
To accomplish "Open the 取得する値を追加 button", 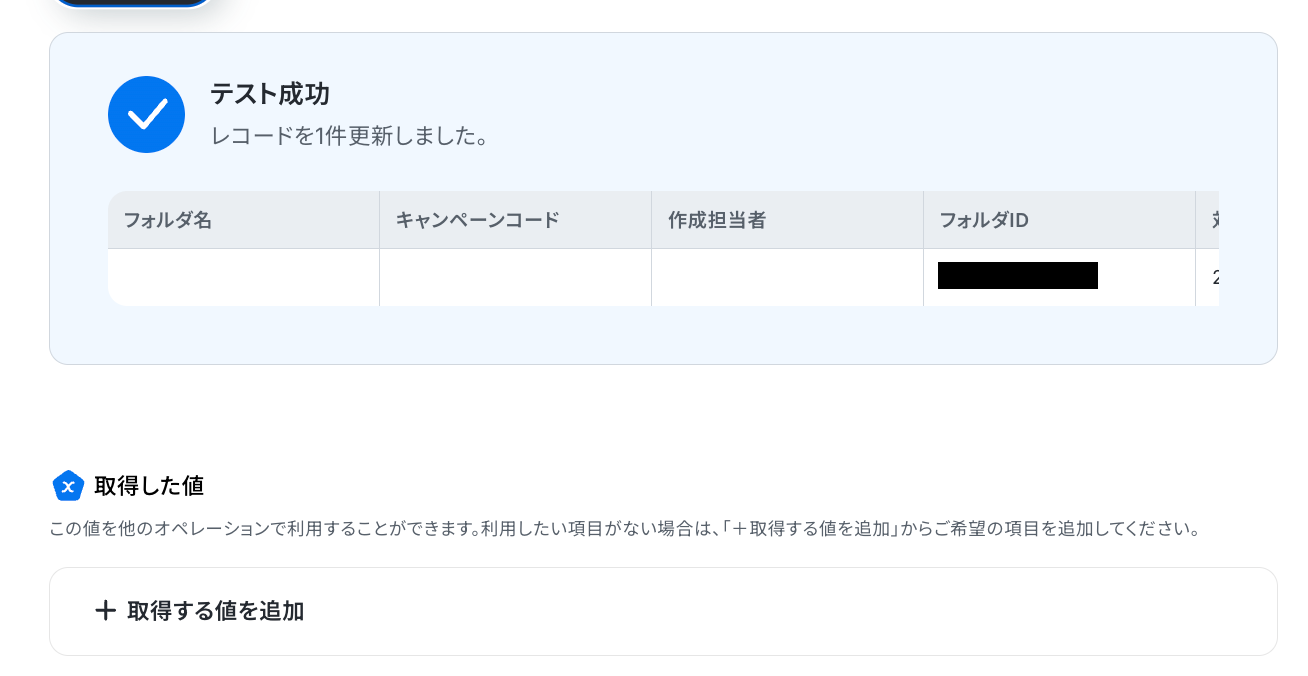I will click(663, 611).
